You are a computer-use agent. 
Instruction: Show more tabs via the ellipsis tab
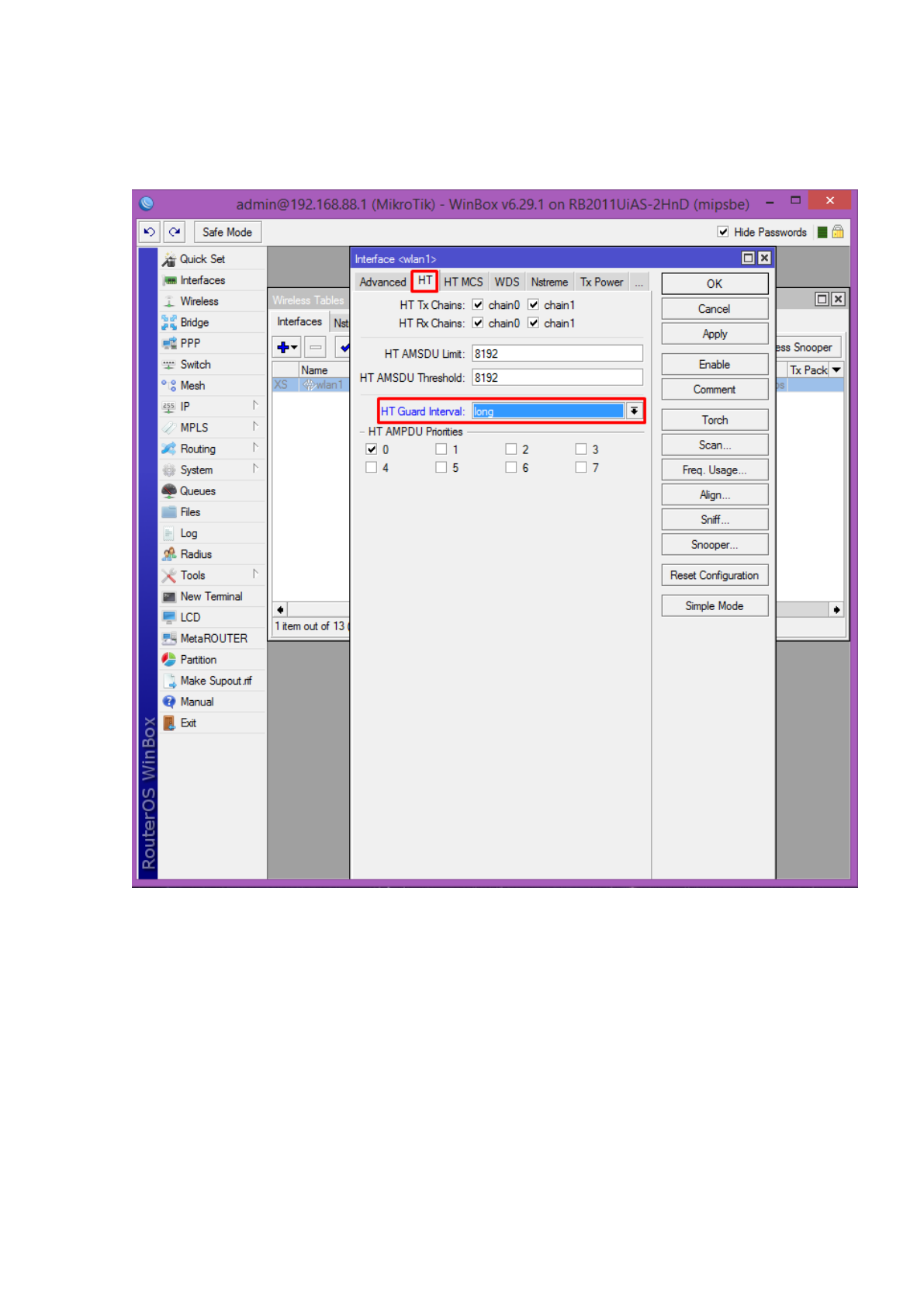[x=639, y=283]
